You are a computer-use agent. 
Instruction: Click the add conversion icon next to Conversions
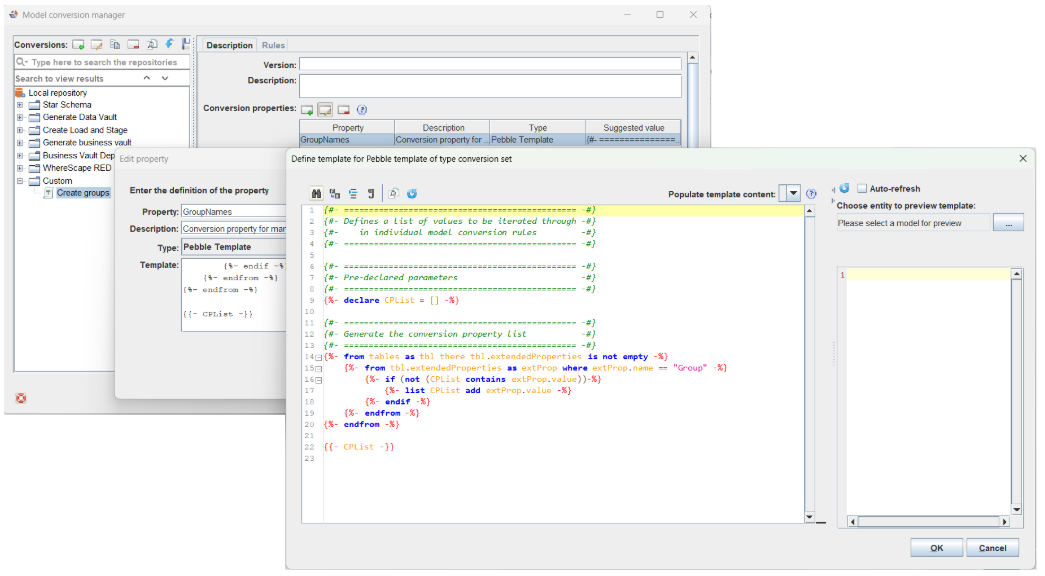point(78,45)
